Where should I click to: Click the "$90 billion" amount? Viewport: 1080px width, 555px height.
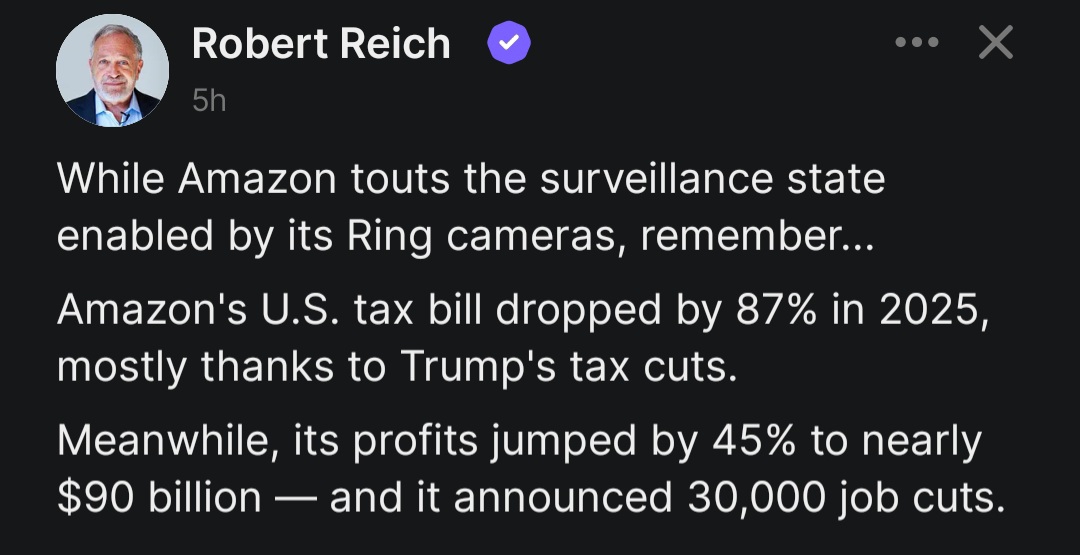pos(159,496)
